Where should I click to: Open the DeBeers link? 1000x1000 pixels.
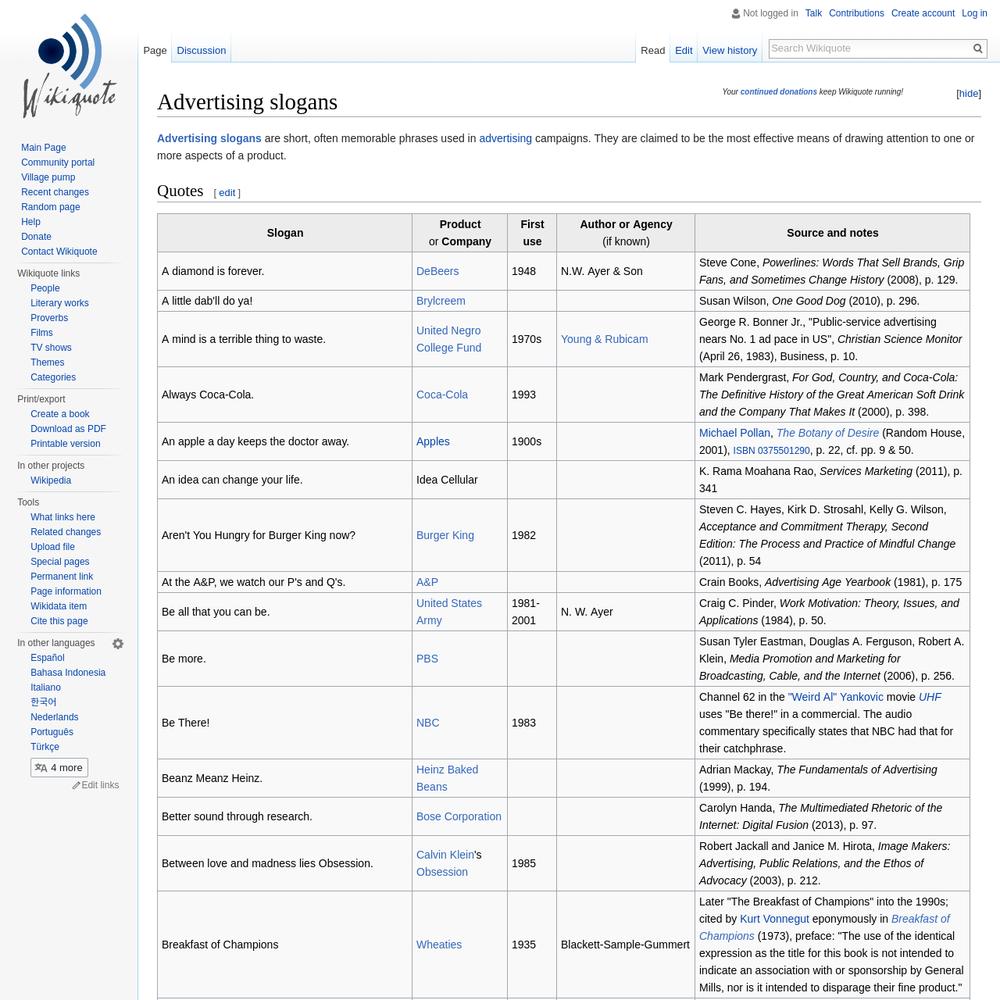(438, 271)
